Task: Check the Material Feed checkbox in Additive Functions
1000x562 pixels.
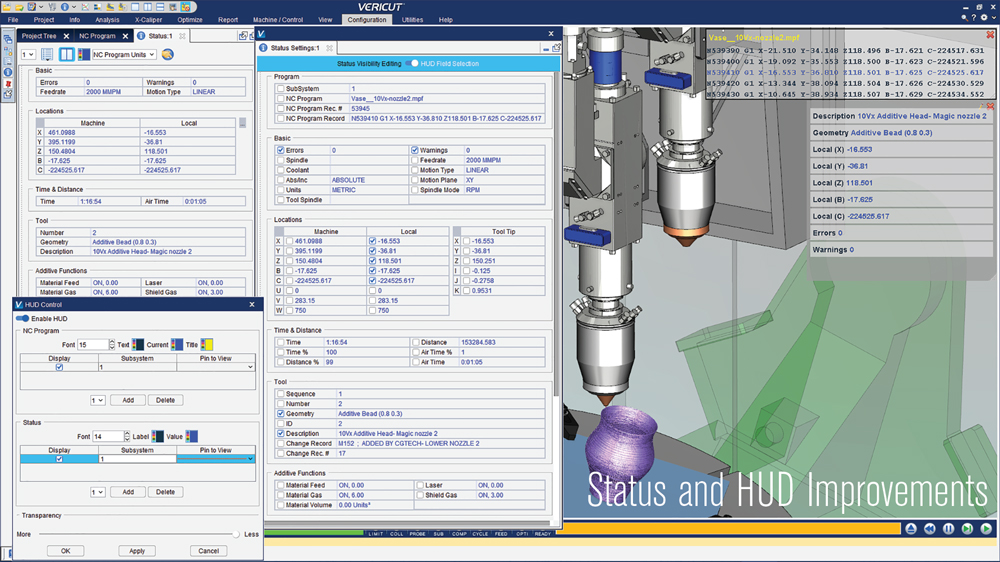Action: point(280,485)
